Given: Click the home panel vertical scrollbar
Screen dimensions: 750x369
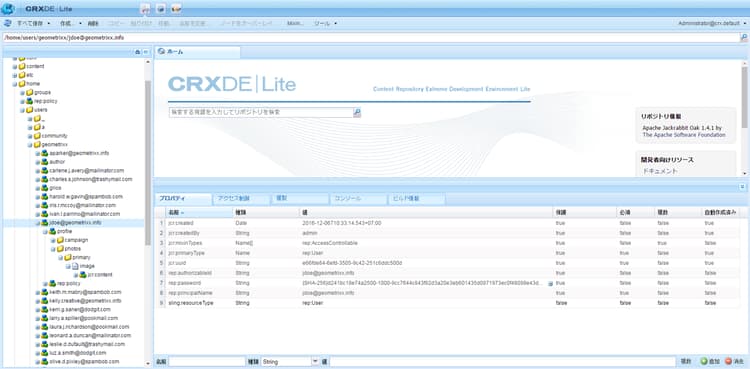Looking at the screenshot, I should (x=744, y=98).
